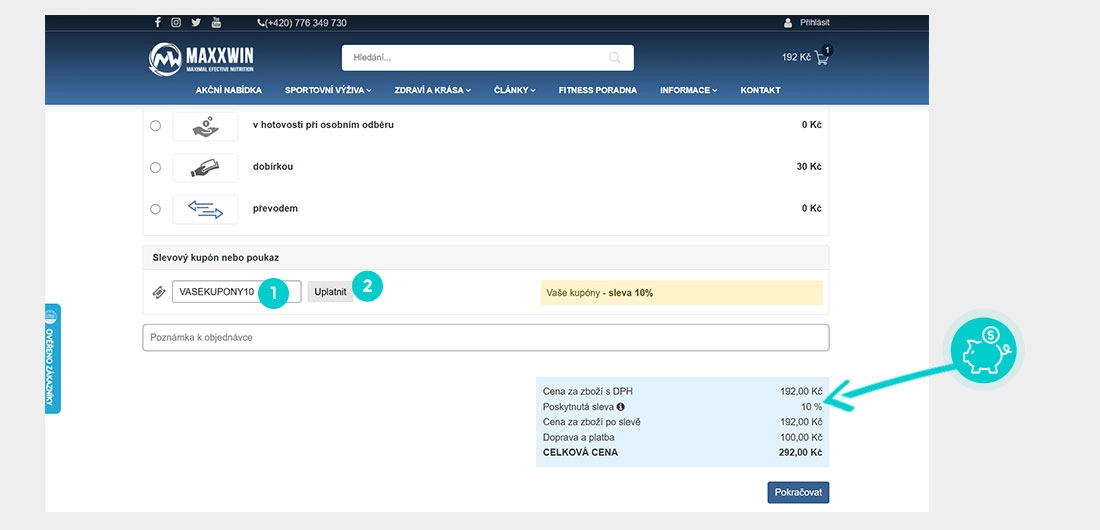Click the piggy bank savings icon
1100x530 pixels.
pyautogui.click(x=986, y=349)
